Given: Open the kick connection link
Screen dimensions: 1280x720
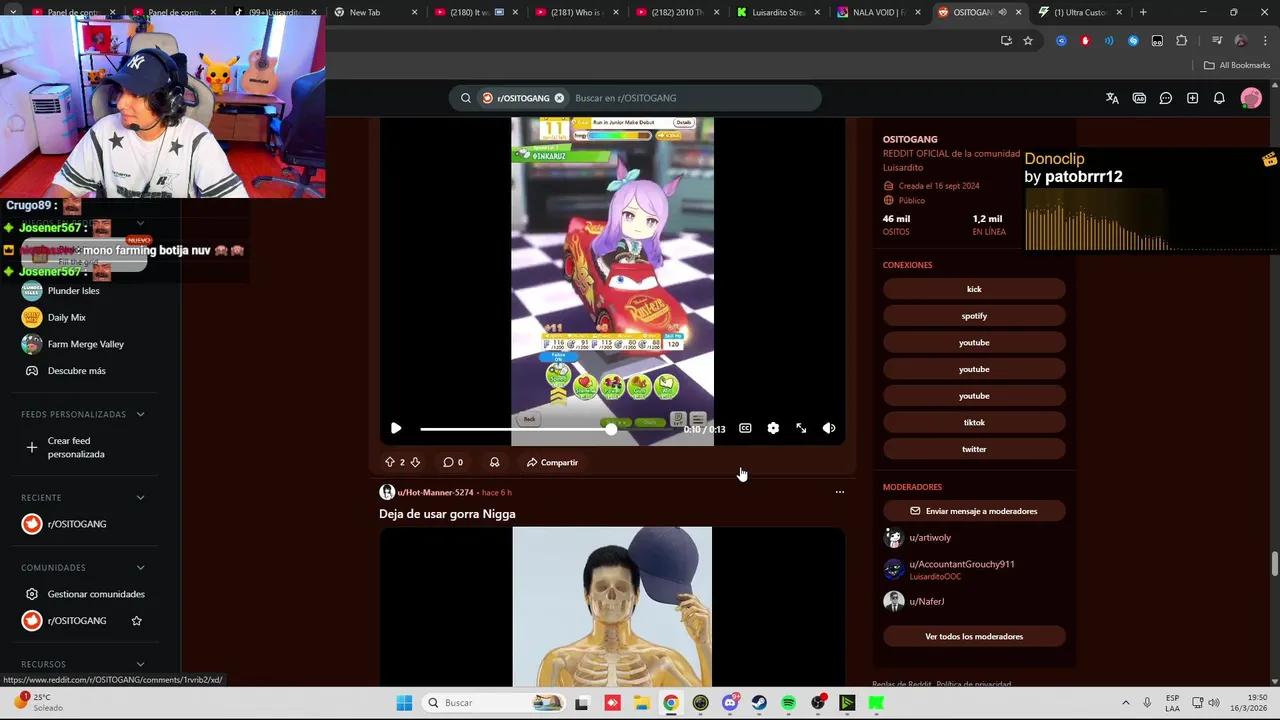Looking at the screenshot, I should click(x=974, y=289).
